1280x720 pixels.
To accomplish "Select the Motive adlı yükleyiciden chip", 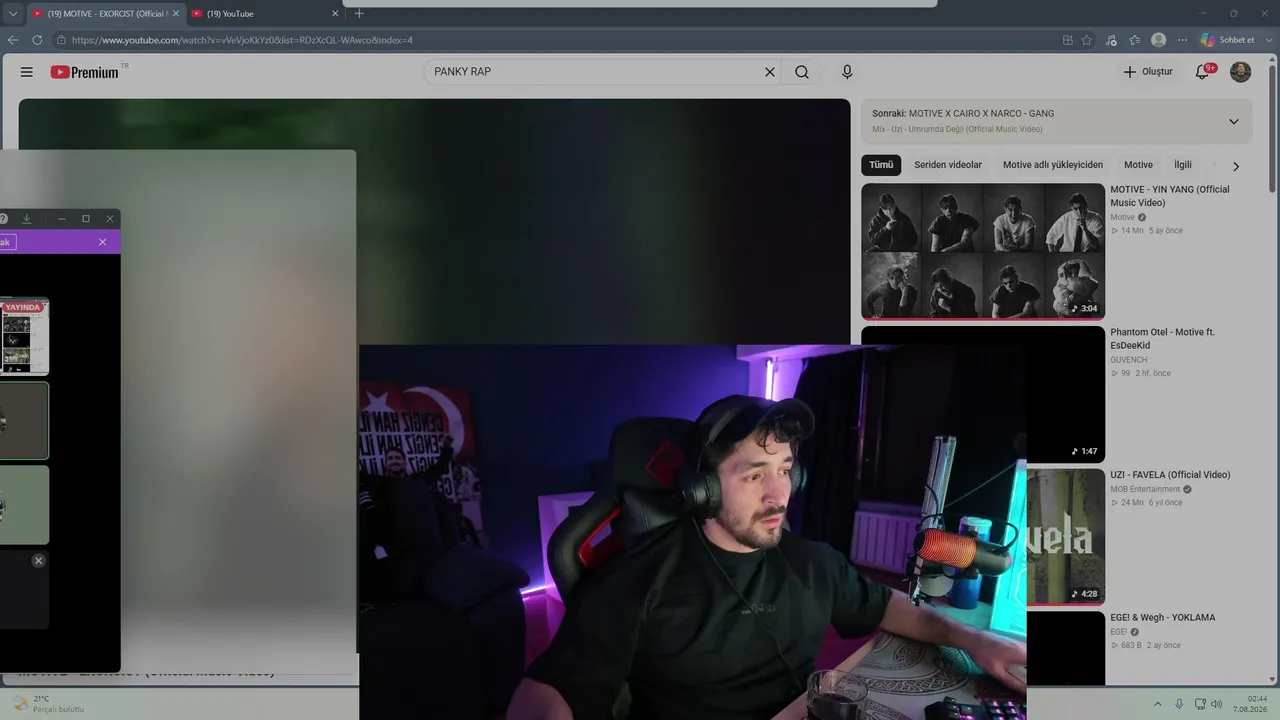I will coord(1053,165).
